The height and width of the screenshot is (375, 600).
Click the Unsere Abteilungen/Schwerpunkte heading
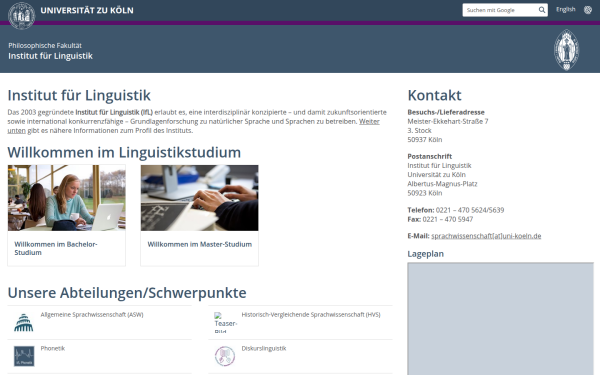coord(127,293)
